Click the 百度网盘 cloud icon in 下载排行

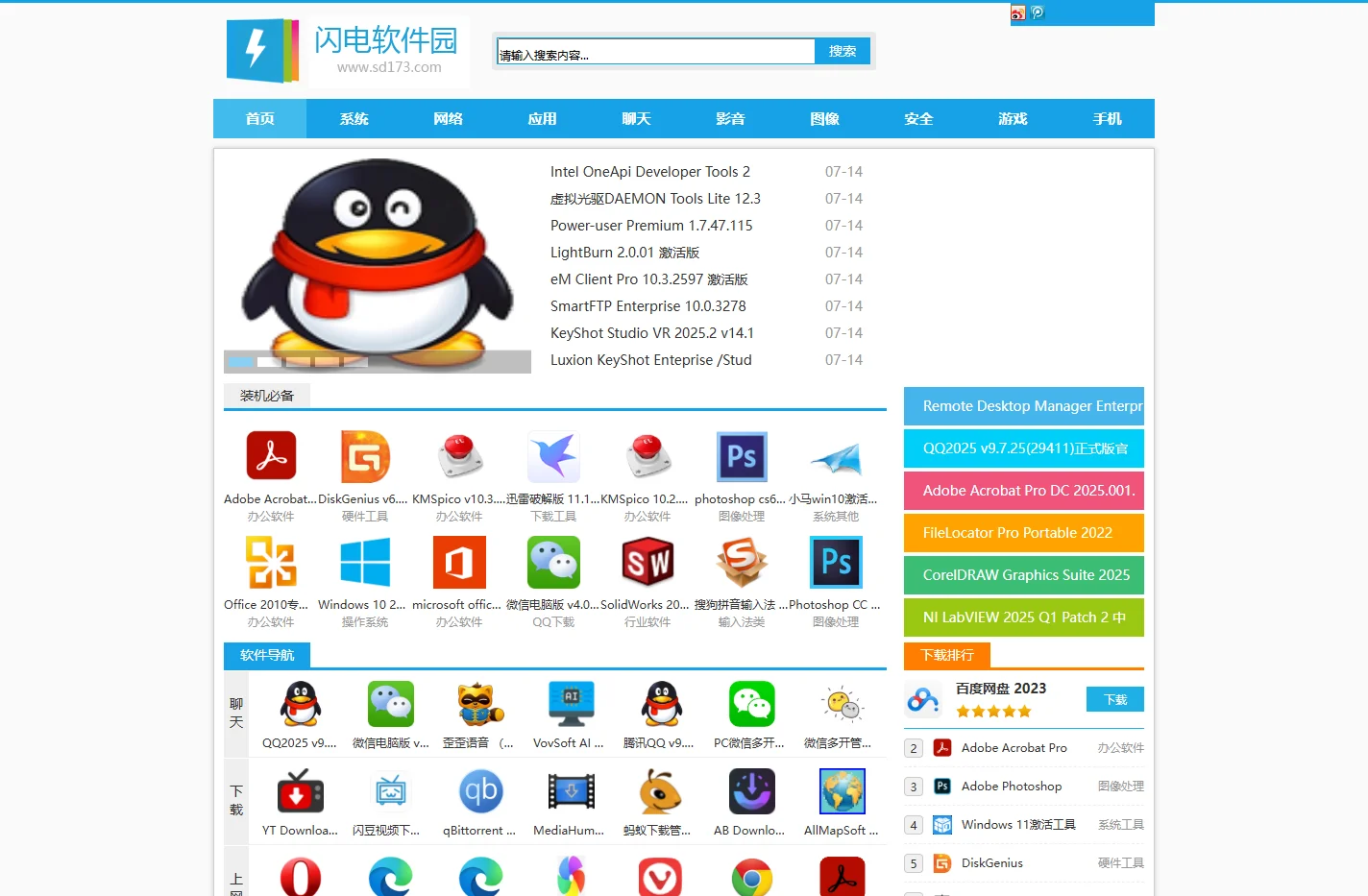click(923, 701)
